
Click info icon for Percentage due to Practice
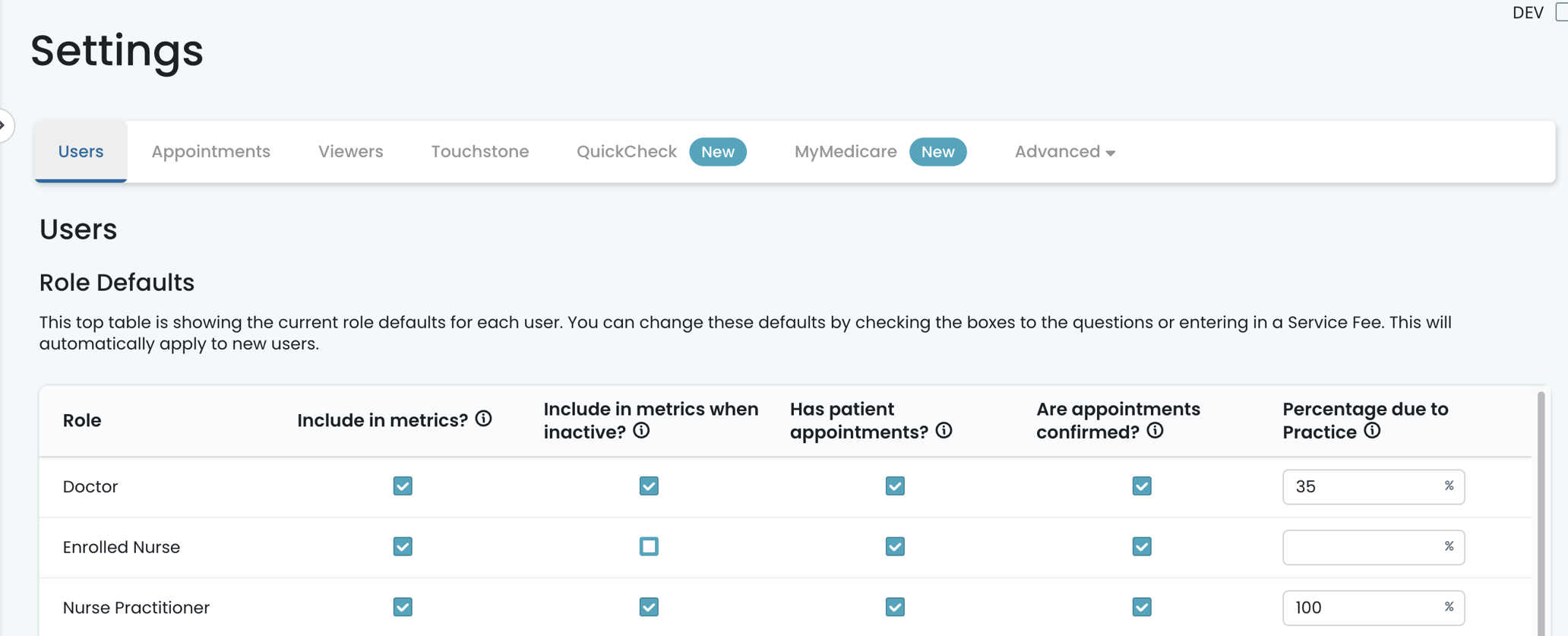click(1372, 431)
